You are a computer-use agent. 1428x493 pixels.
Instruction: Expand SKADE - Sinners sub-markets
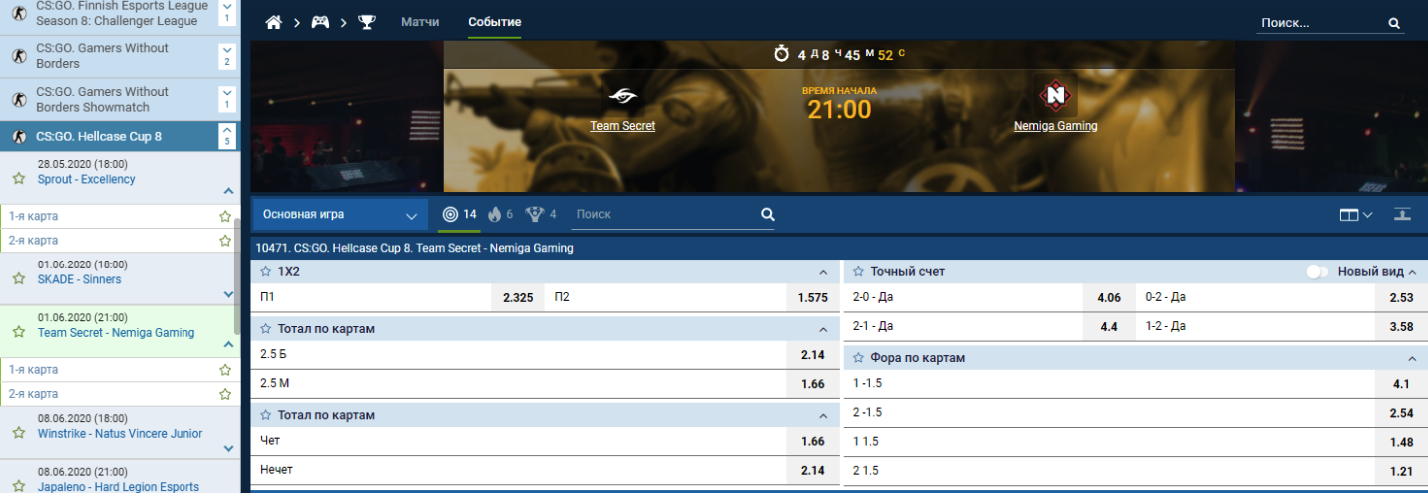point(228,294)
